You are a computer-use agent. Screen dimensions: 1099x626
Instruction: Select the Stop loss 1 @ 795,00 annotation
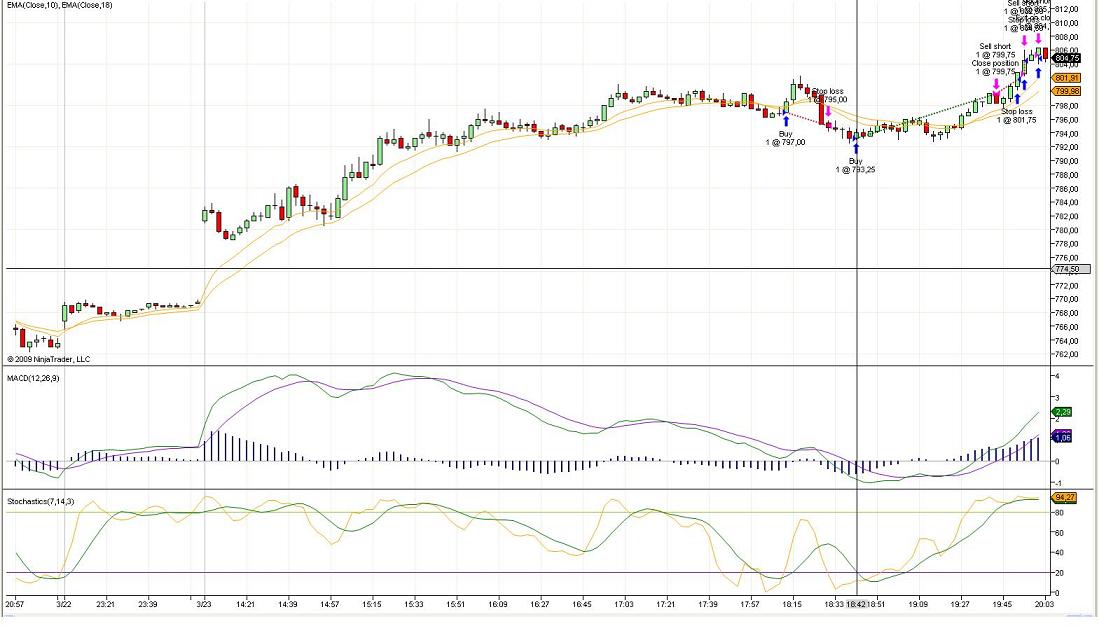coord(828,95)
